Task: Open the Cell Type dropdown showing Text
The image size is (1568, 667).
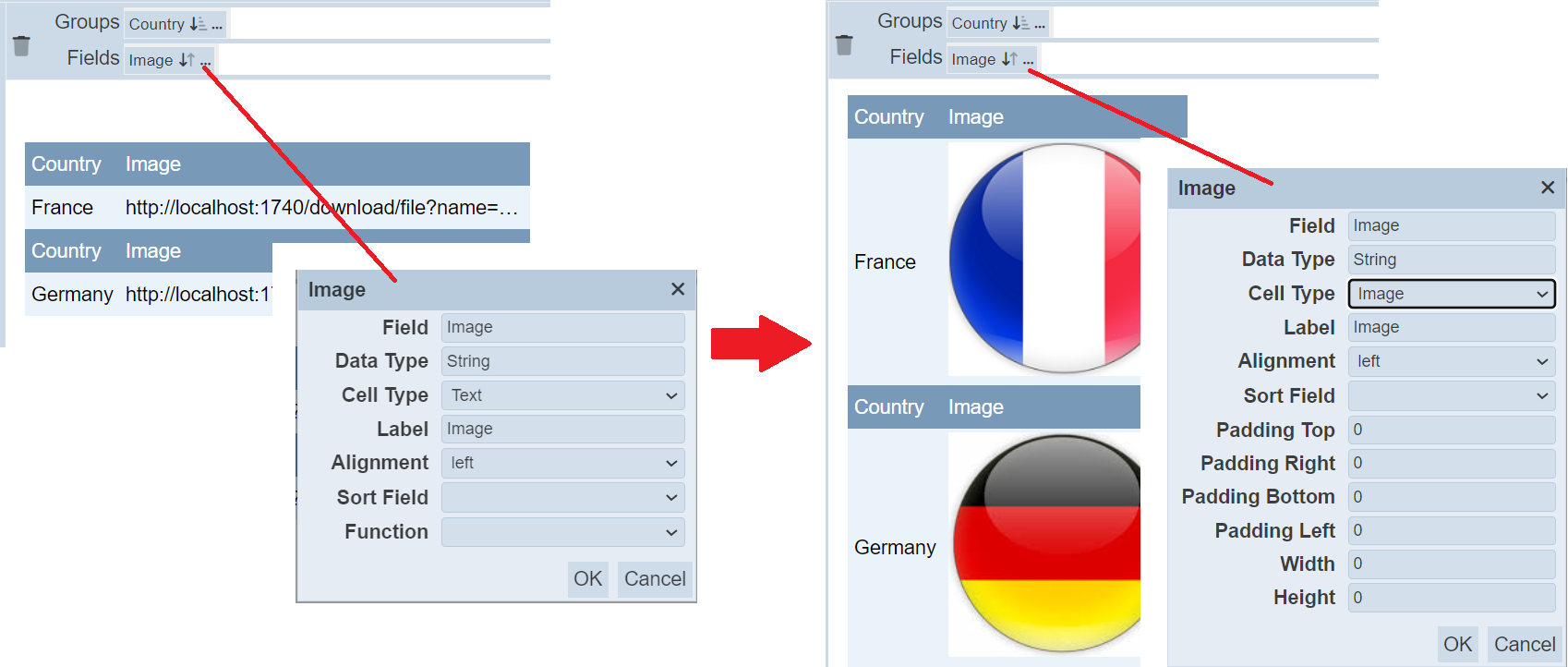Action: (562, 395)
